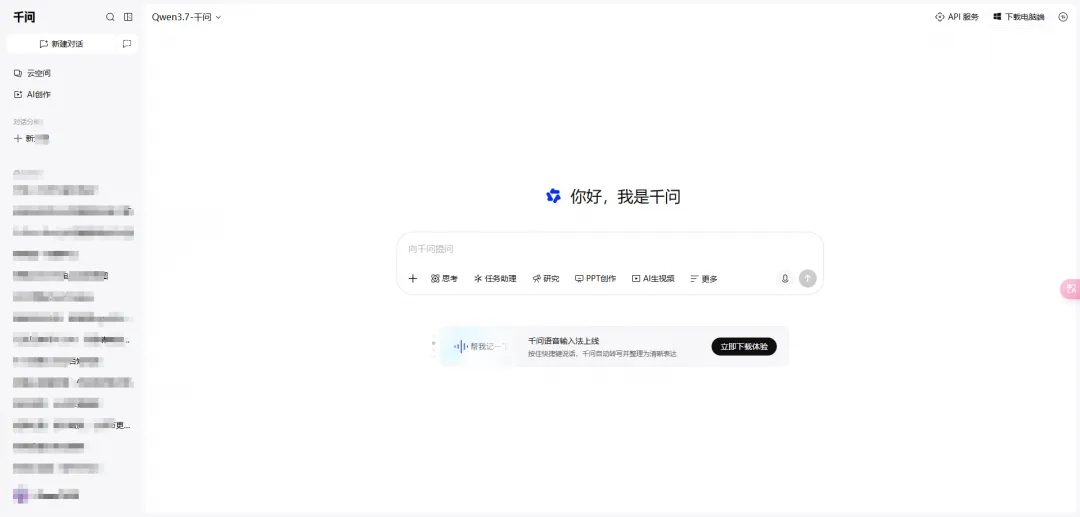Toggle 思考 mode
The image size is (1080, 517).
(444, 279)
